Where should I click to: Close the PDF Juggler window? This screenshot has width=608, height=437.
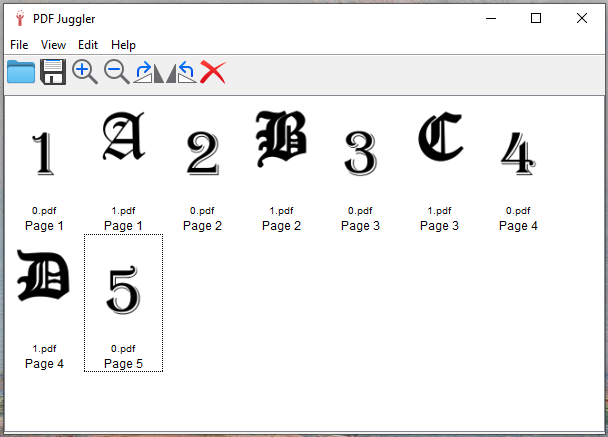(582, 18)
